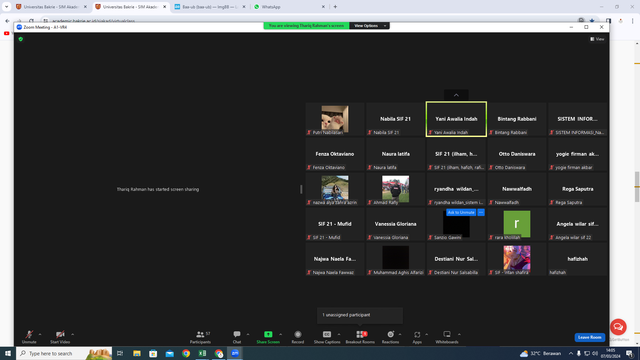This screenshot has height=360, width=640.
Task: Switch to first Universitas Bakrie tab
Action: (x=51, y=7)
